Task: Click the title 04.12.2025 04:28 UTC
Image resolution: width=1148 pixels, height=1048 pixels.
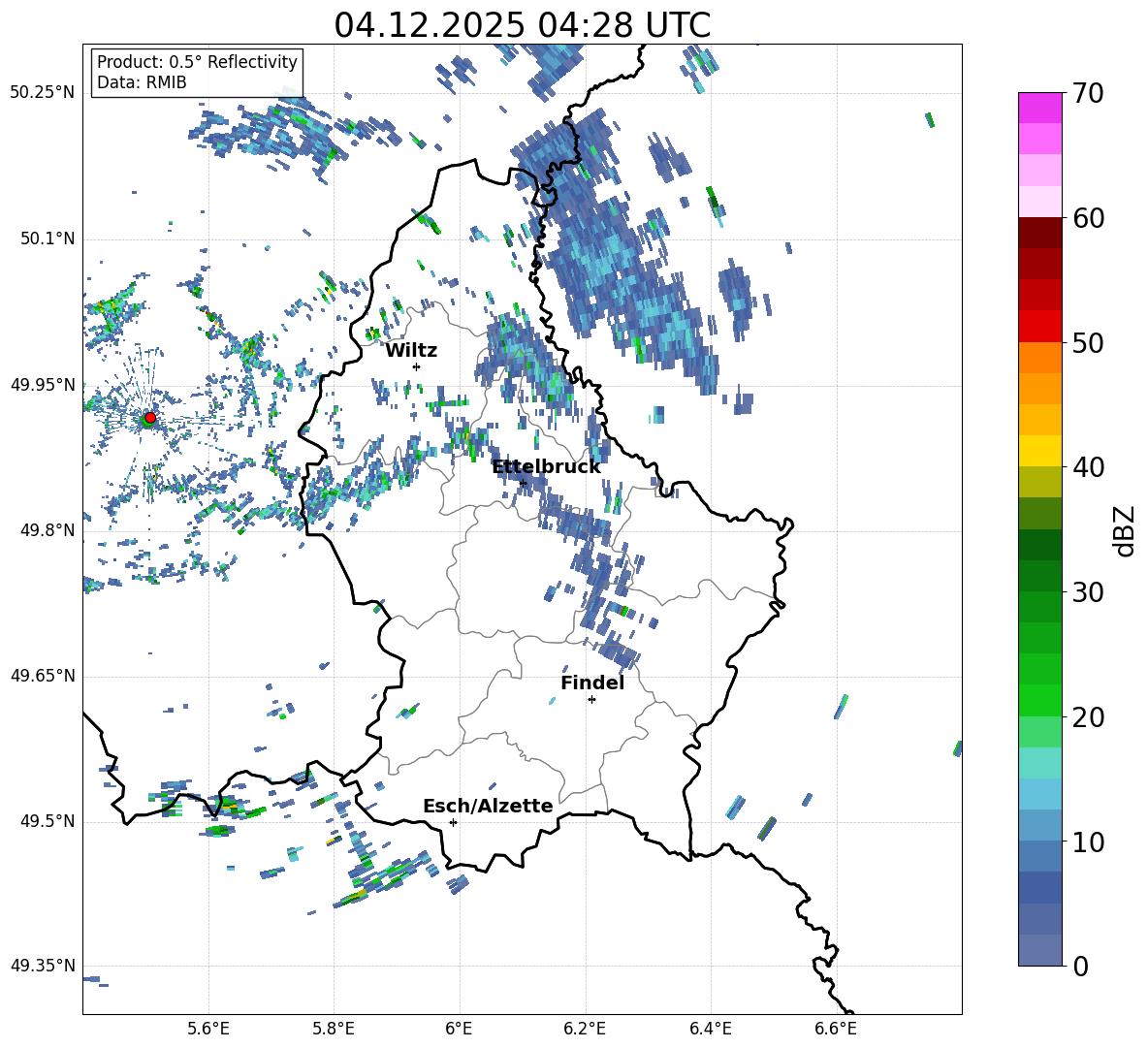Action: coord(522,25)
